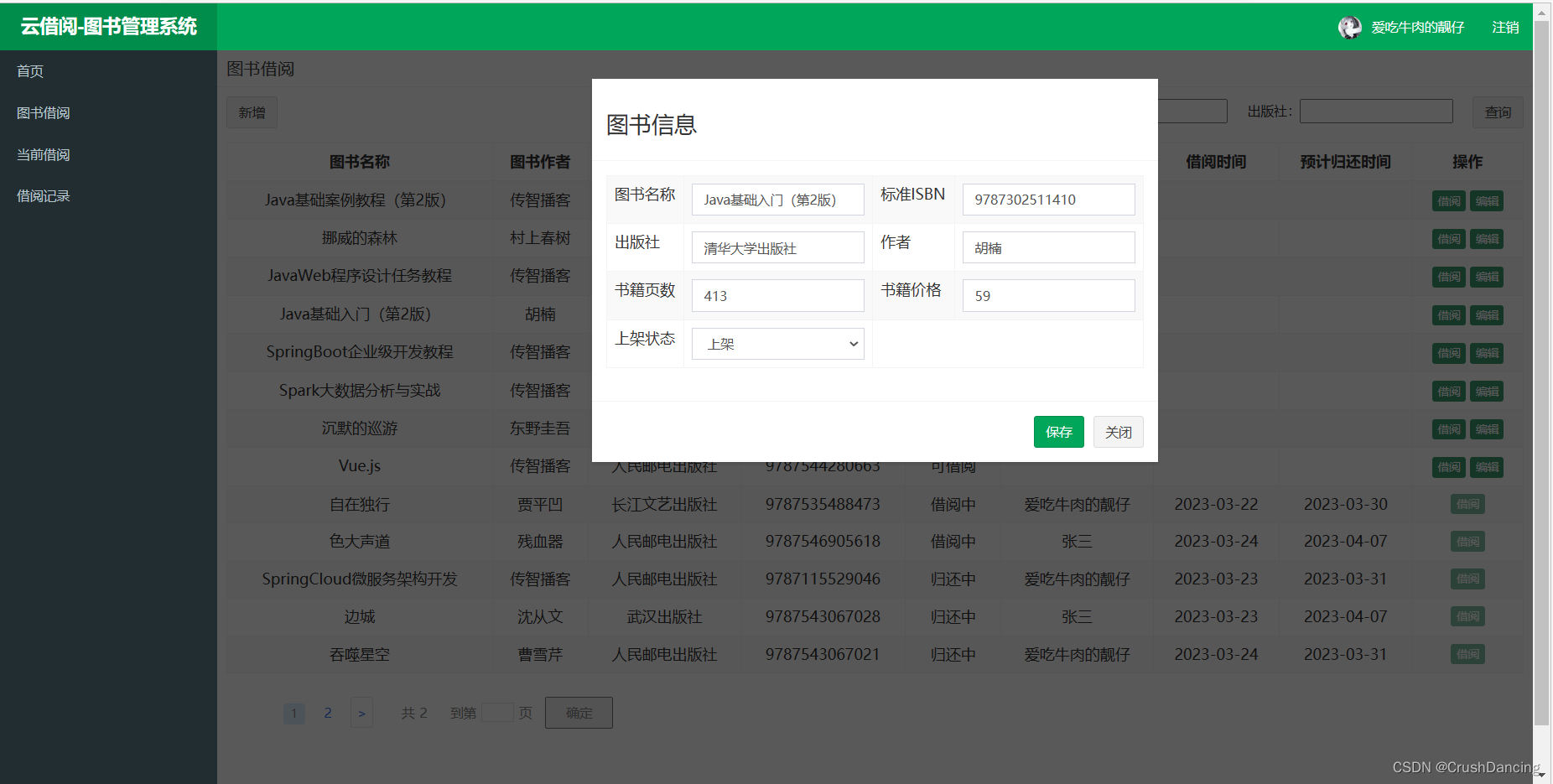Click 借阅 for 吞噬星空 row
Image resolution: width=1553 pixels, height=784 pixels.
tap(1467, 654)
